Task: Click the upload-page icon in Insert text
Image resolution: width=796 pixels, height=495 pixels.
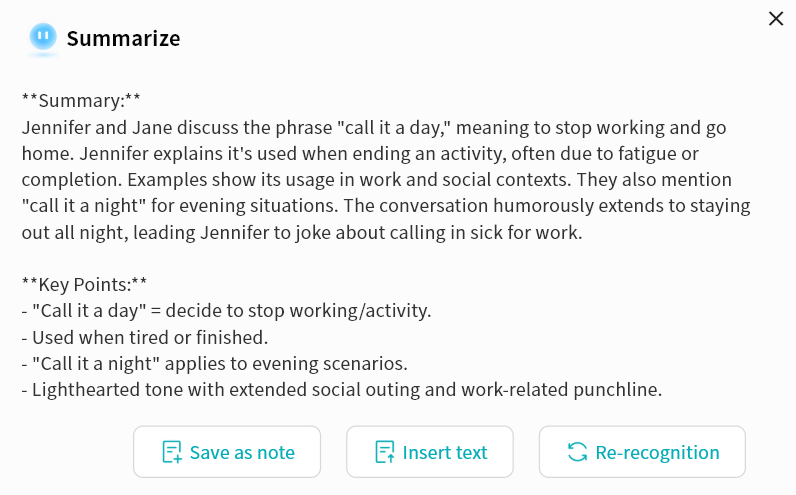Action: tap(385, 452)
